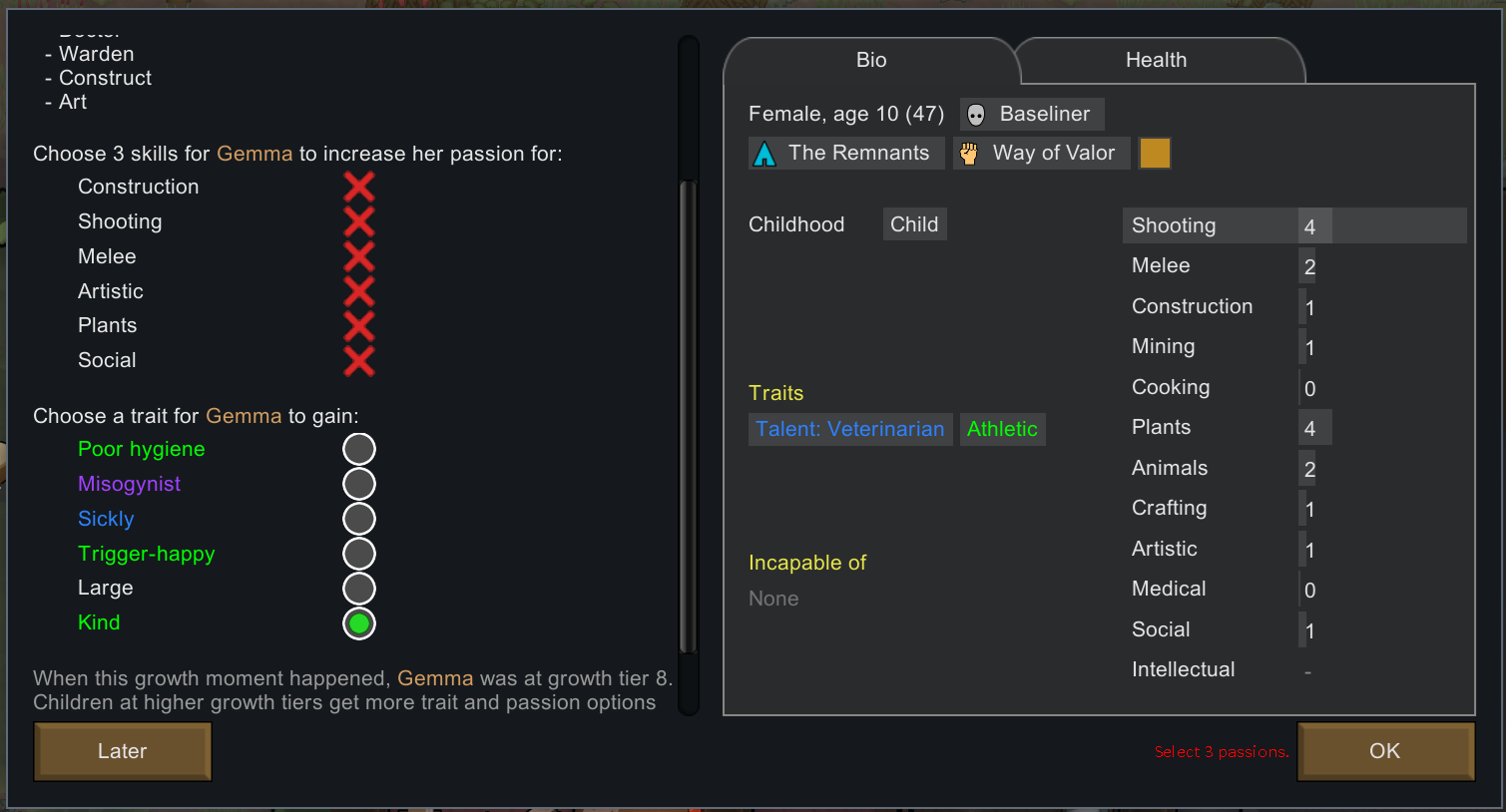Click the red X for Social passion
Screen dimensions: 1506x812
pyautogui.click(x=359, y=360)
